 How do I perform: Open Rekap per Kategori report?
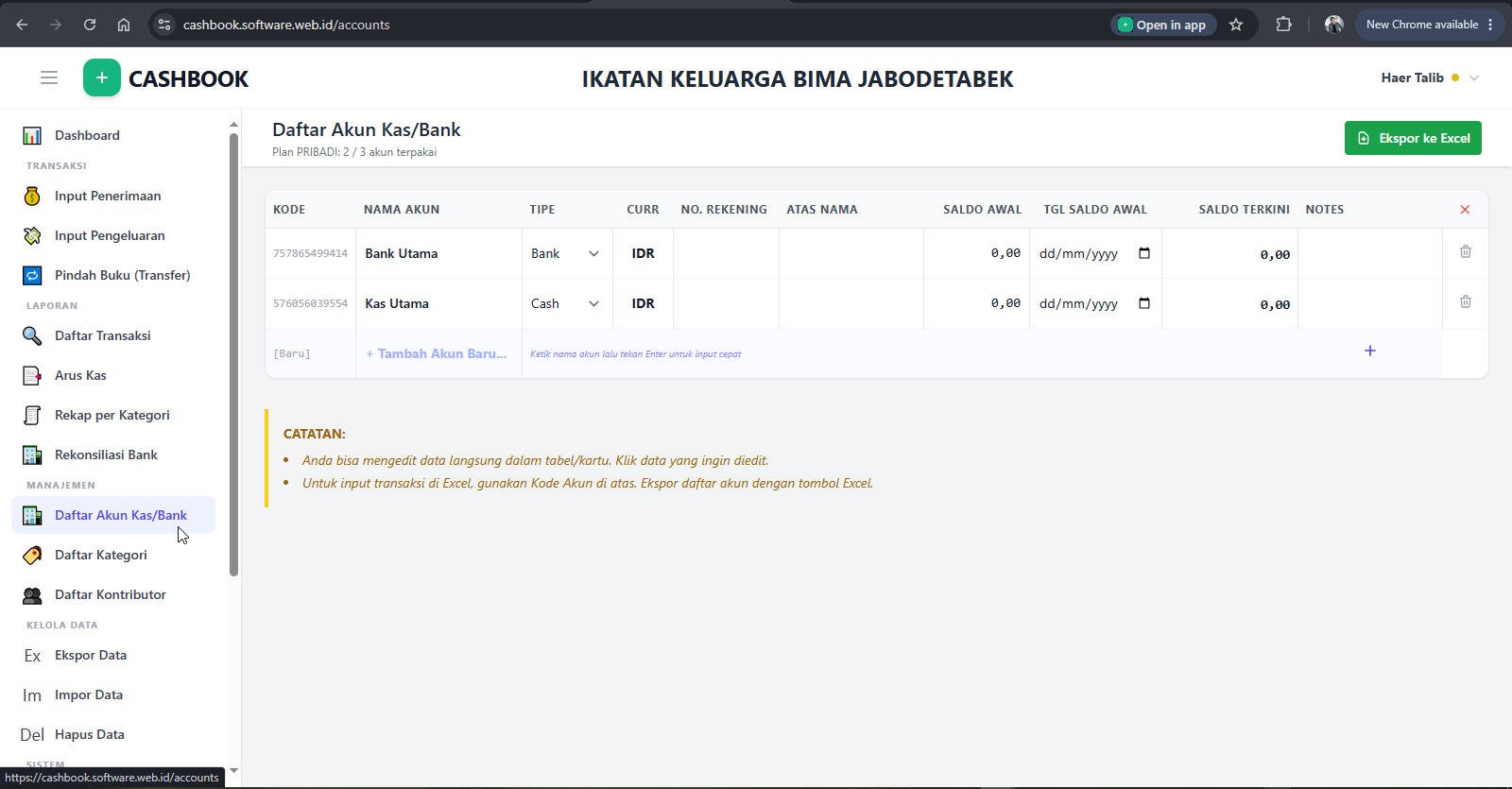(x=113, y=415)
